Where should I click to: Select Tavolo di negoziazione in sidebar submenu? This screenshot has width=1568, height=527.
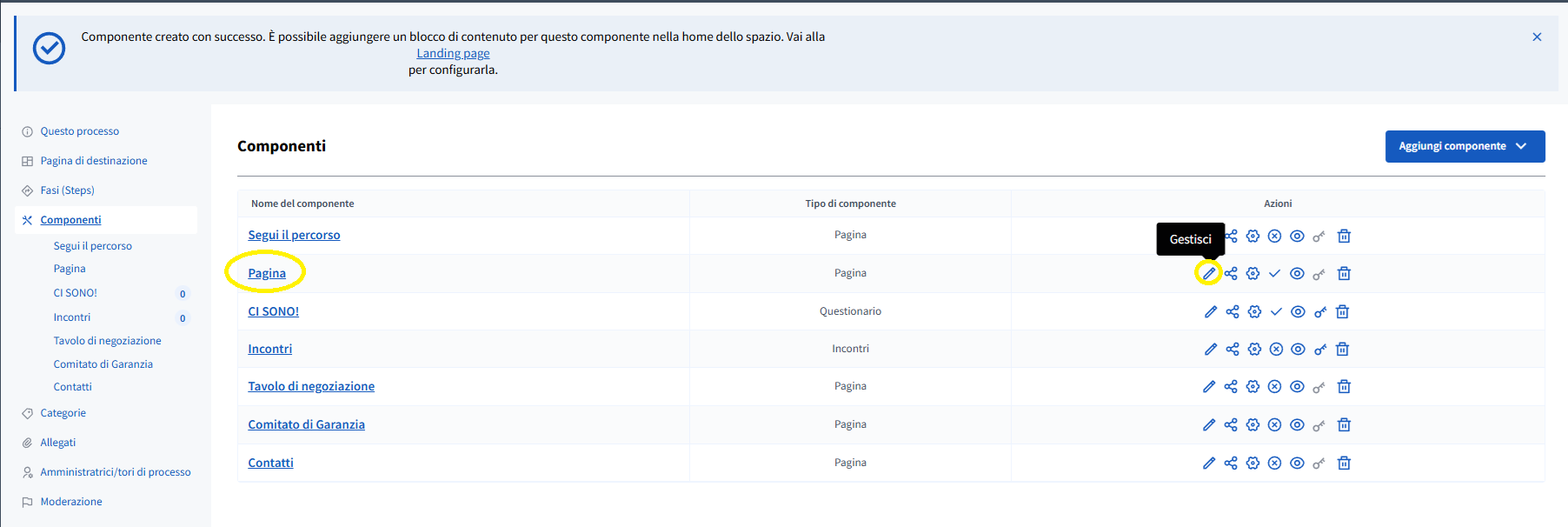(x=107, y=341)
